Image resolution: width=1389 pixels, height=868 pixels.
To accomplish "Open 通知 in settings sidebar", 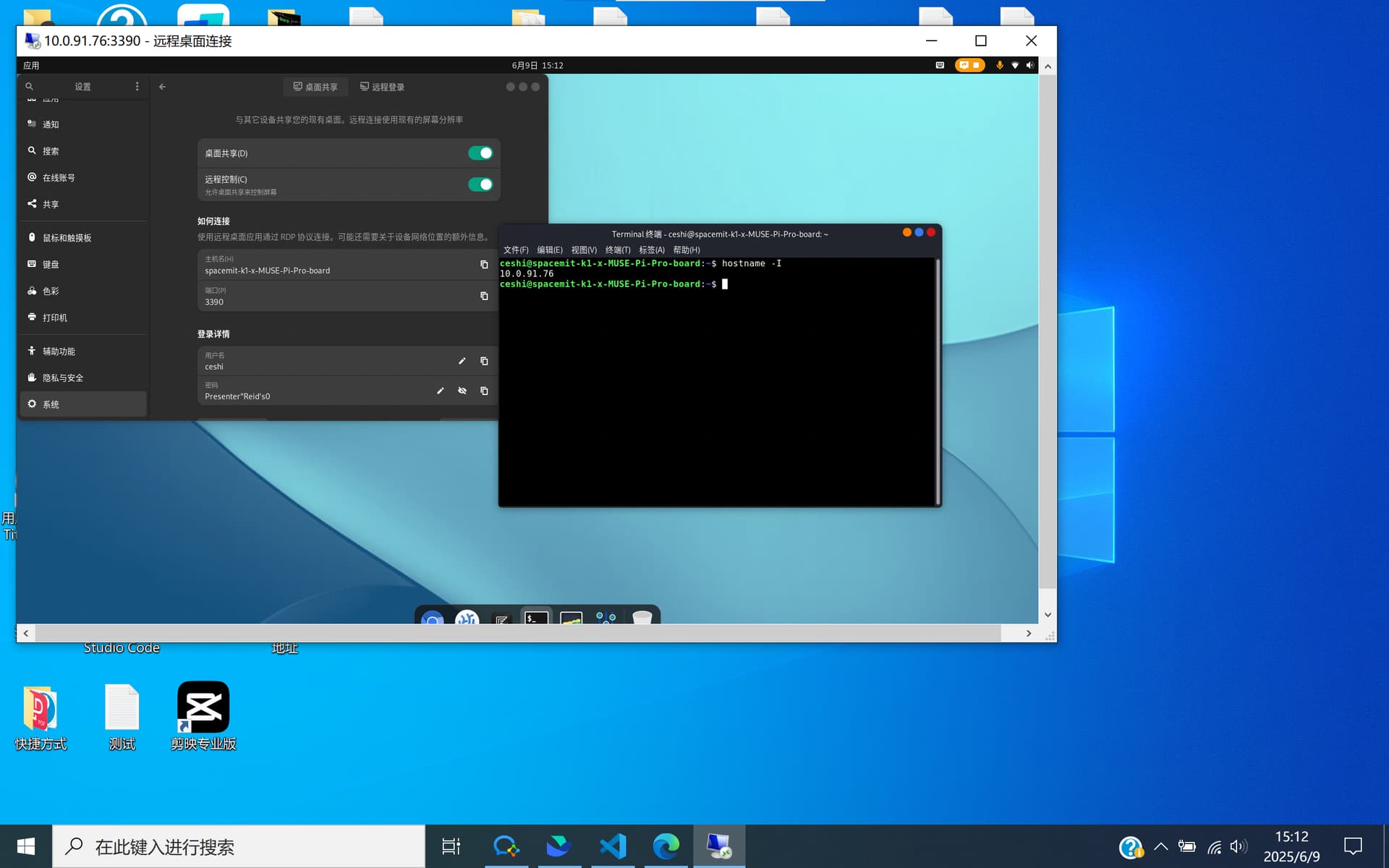I will tap(83, 124).
